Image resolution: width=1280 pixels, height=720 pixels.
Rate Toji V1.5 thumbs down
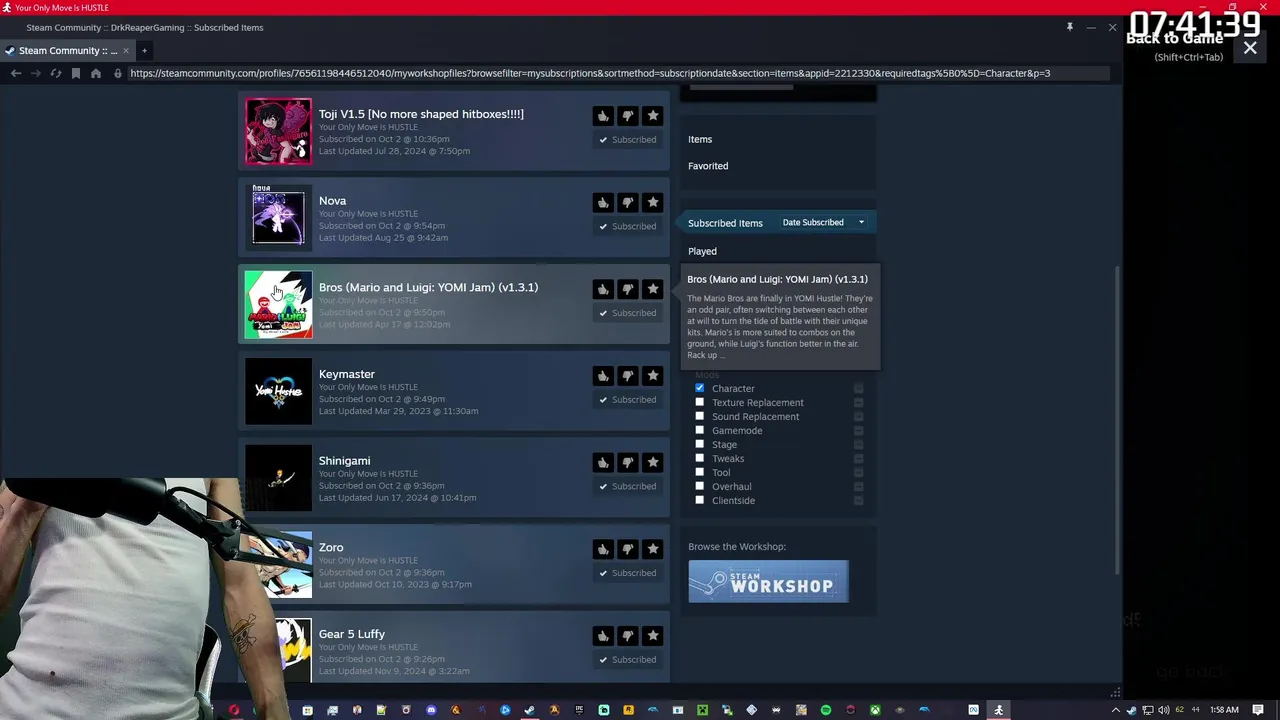[x=628, y=116]
